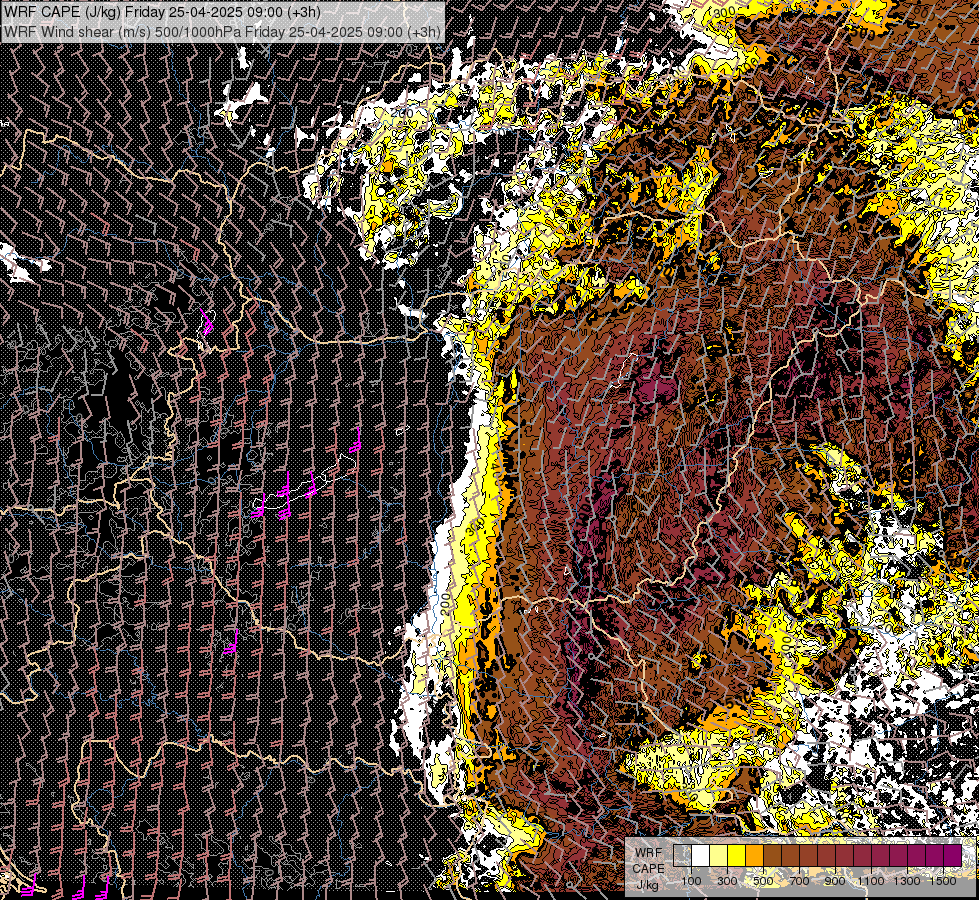Select the transparent first legend swatch

[x=682, y=855]
